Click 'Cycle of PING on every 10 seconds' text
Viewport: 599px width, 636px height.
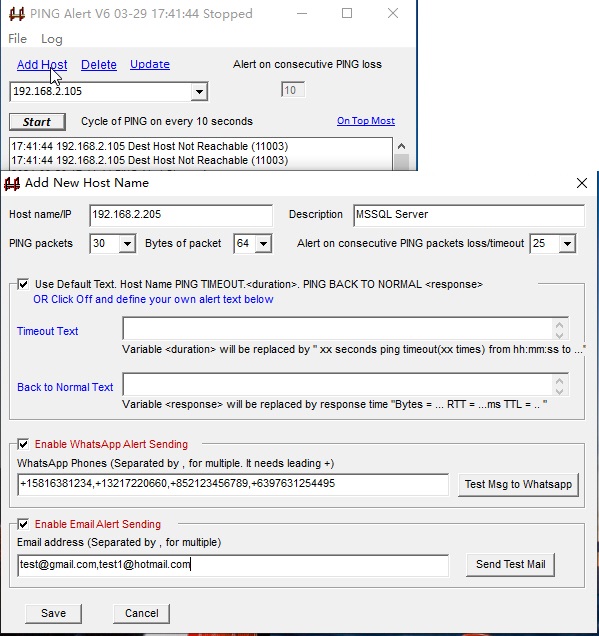(167, 122)
